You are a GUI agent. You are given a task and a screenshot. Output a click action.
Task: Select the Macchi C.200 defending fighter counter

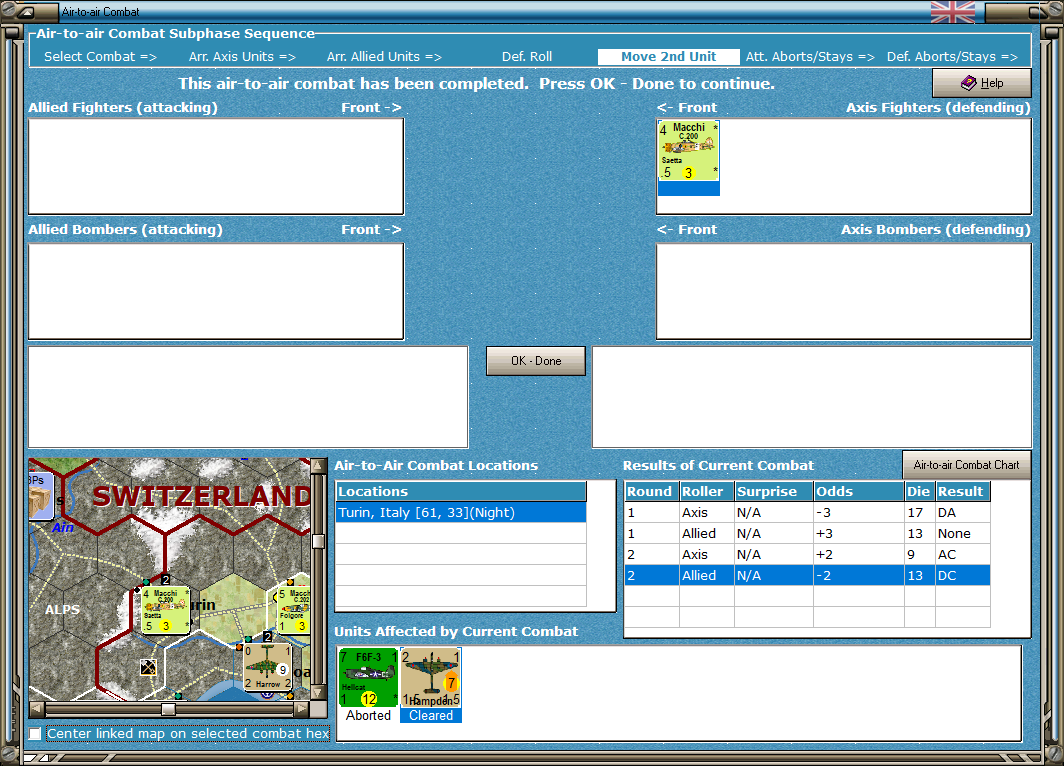pyautogui.click(x=688, y=151)
